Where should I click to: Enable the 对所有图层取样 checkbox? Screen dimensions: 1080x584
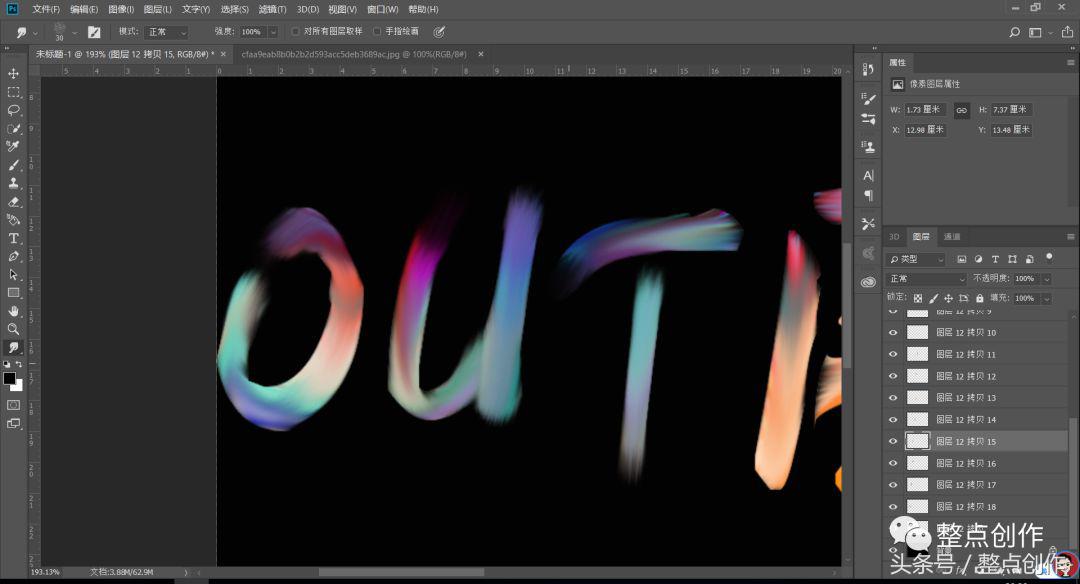tap(296, 32)
